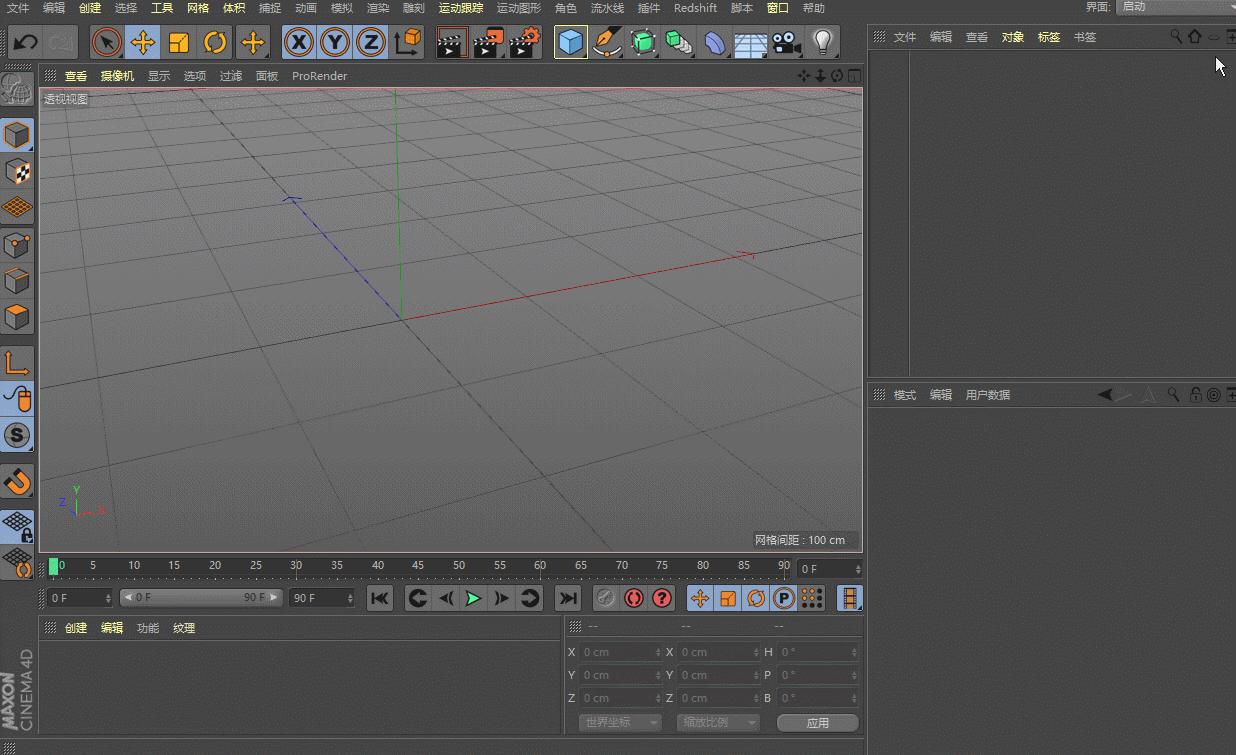Toggle the Z axis lock
The width and height of the screenshot is (1236, 755).
(371, 42)
